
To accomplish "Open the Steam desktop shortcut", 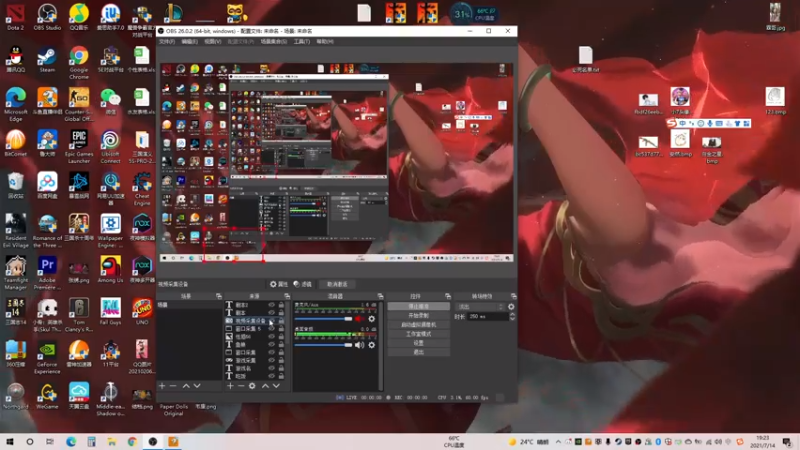I will [47, 59].
